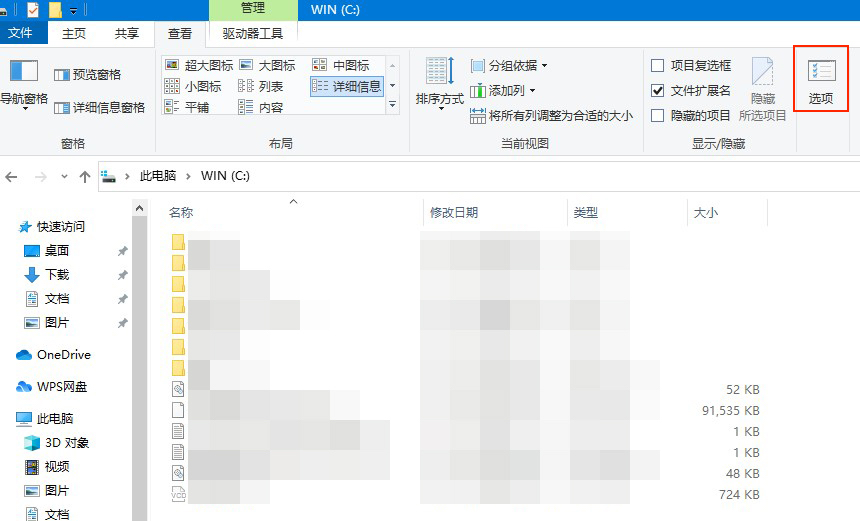The image size is (860, 521).
Task: Click sidebar scrollbar up arrow
Action: (139, 208)
